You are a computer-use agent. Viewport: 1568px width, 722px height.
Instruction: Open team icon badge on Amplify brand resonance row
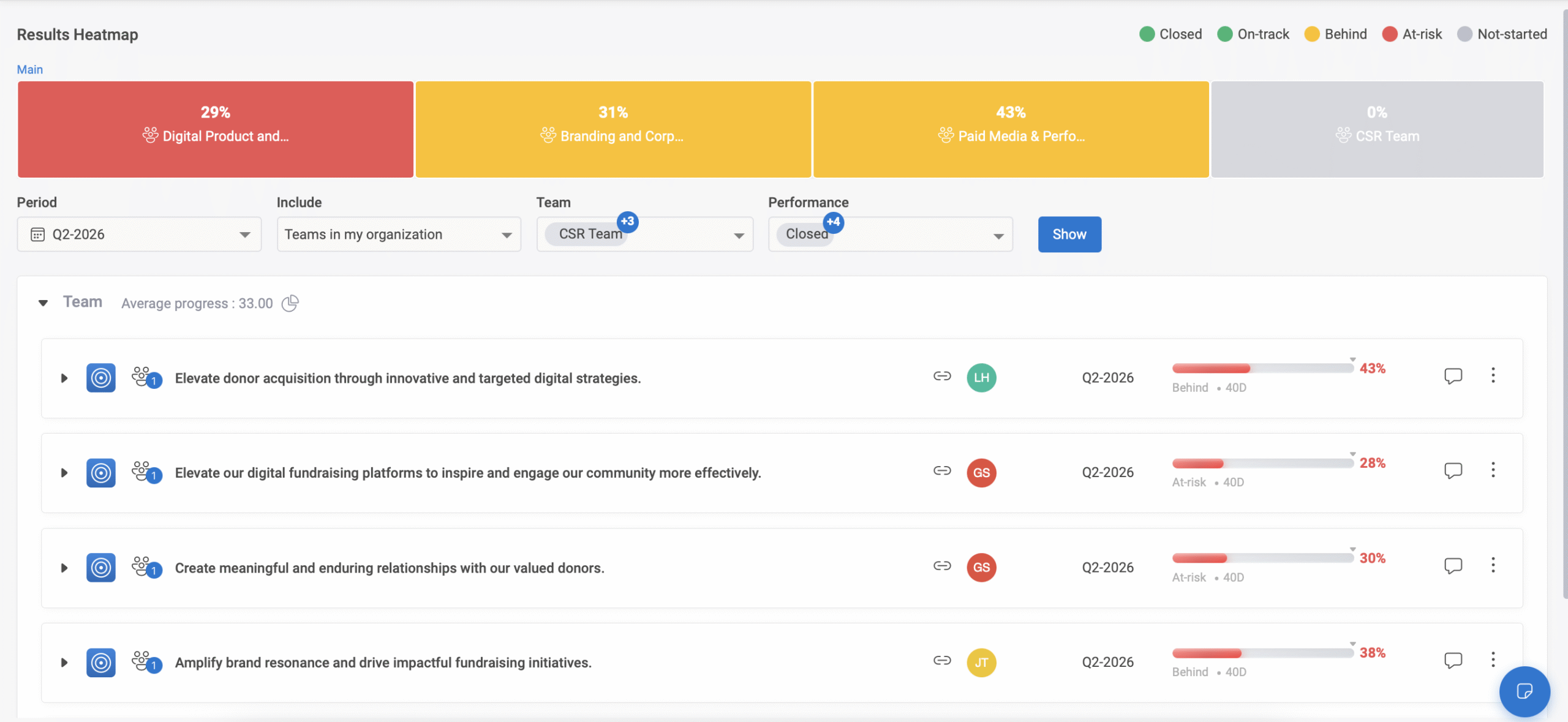pos(146,662)
